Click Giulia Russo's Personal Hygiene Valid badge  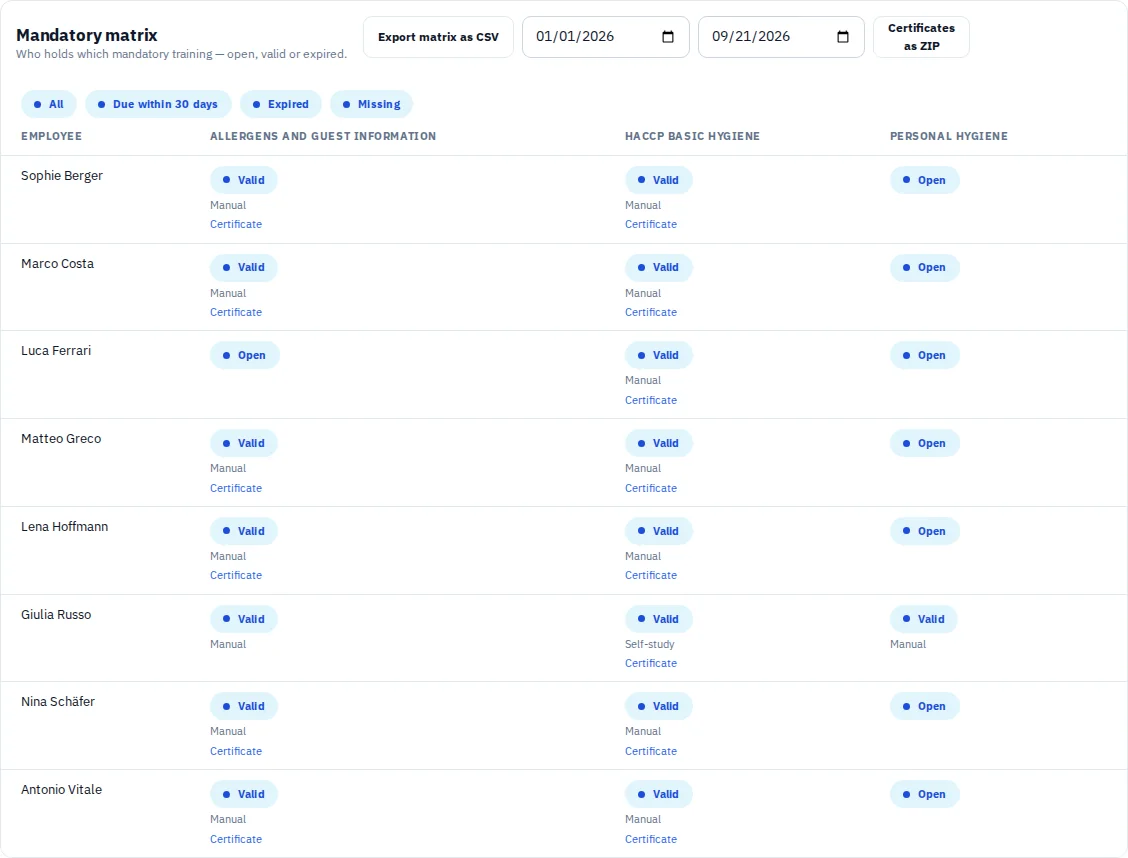click(924, 619)
